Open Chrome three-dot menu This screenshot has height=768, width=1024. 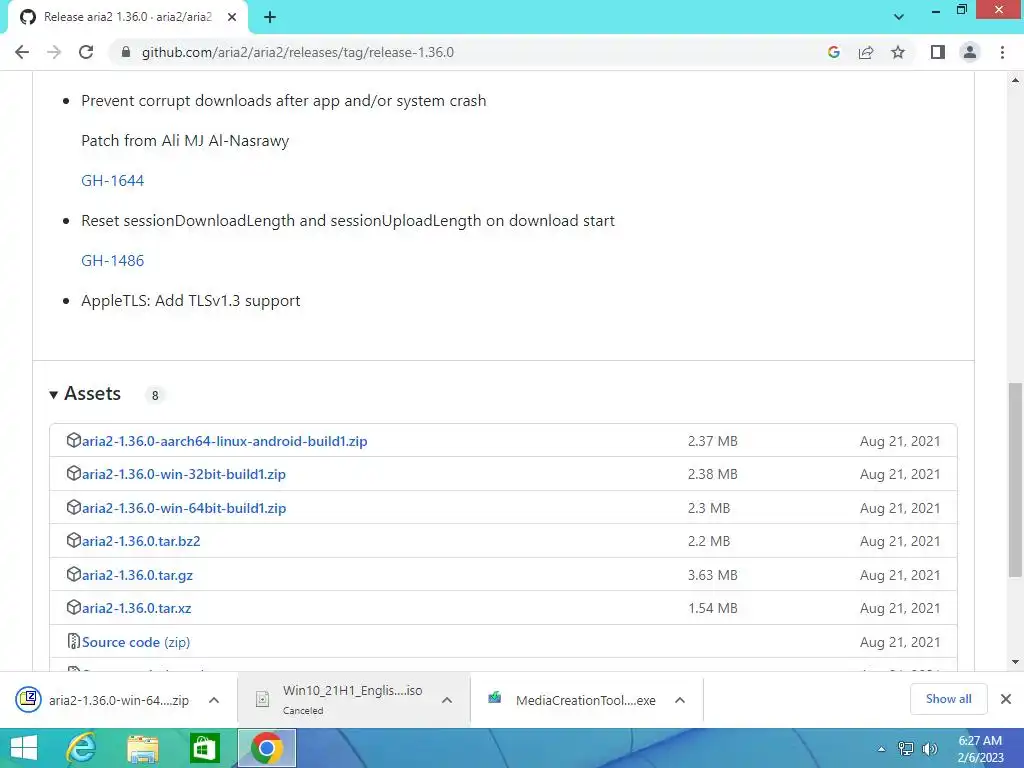click(1002, 52)
